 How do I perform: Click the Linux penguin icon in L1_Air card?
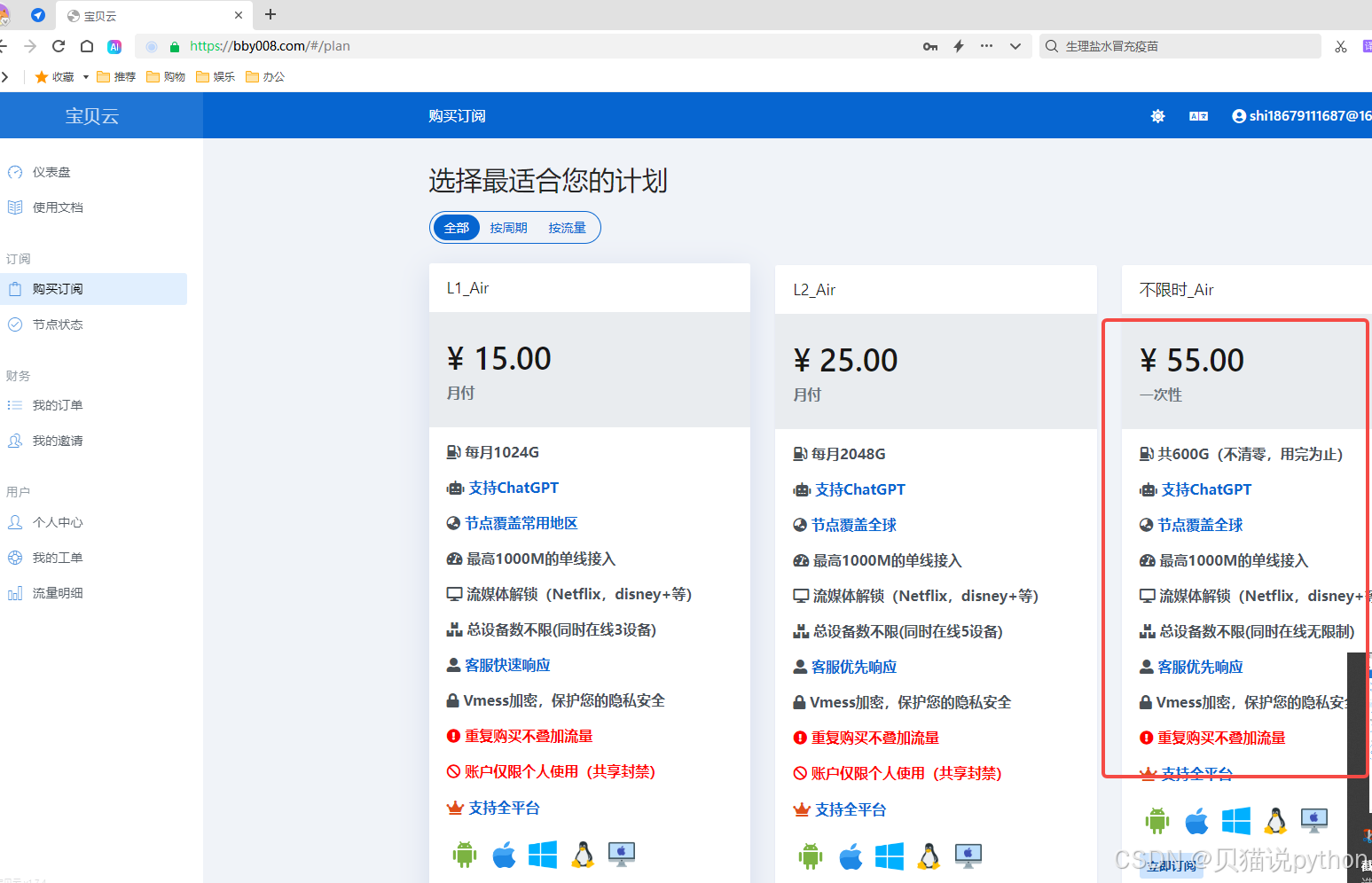pos(583,855)
